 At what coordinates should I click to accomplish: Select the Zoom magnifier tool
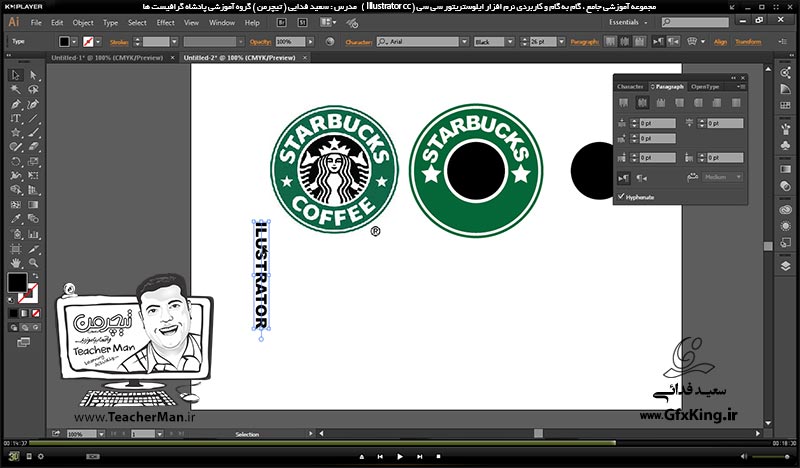[x=33, y=263]
